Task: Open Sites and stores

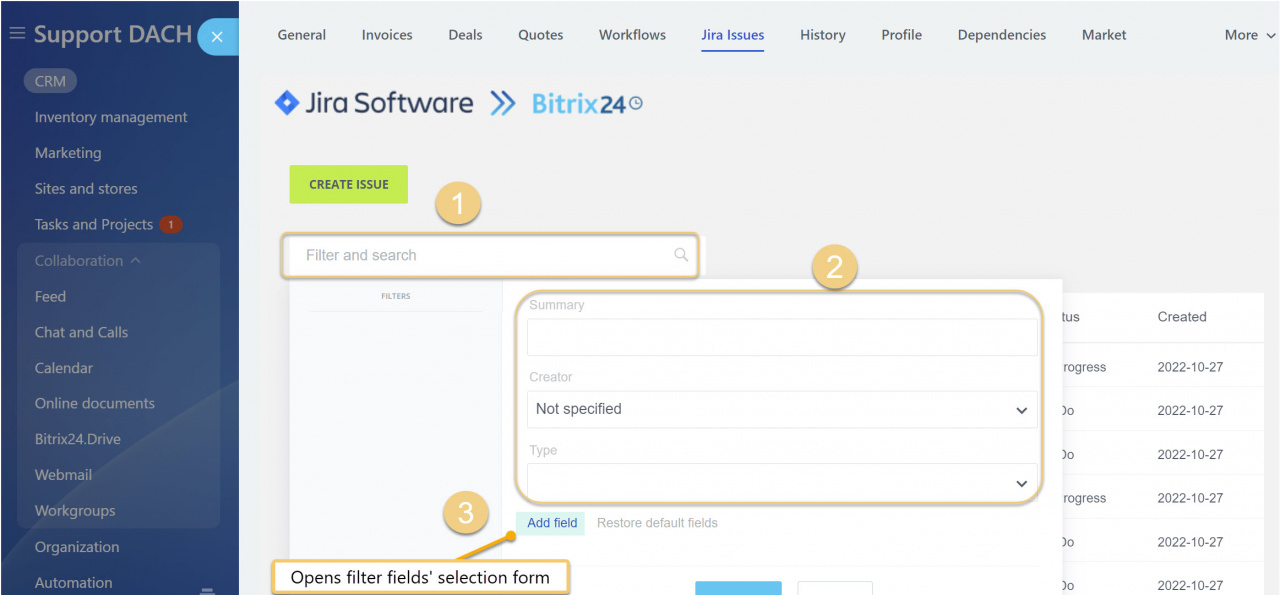Action: [86, 189]
